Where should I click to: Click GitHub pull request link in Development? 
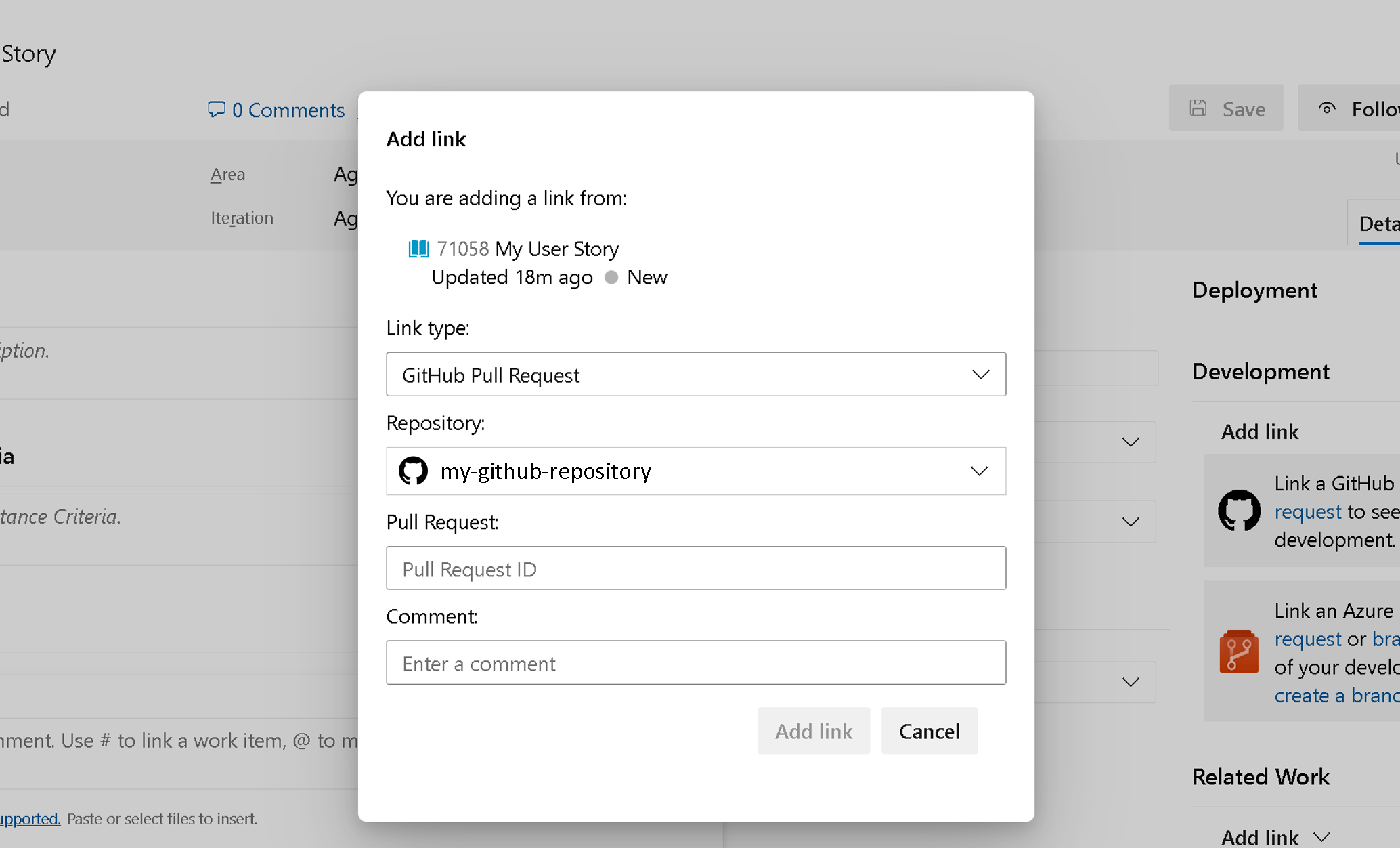click(x=1307, y=512)
